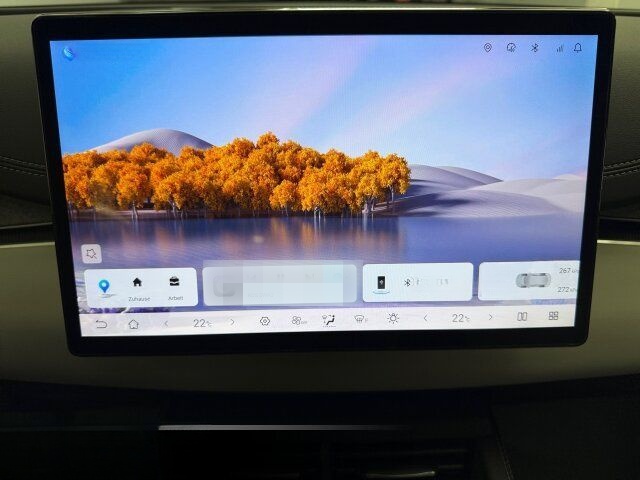Image resolution: width=640 pixels, height=480 pixels.
Task: Increase left temperature with right chevron
Action: point(232,322)
